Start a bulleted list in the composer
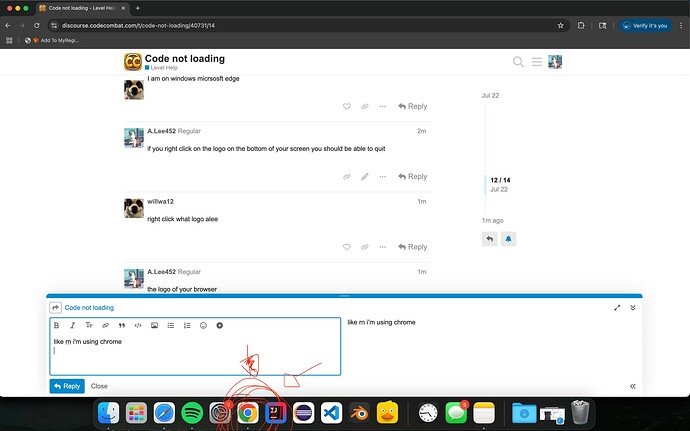690x431 pixels. coord(171,325)
